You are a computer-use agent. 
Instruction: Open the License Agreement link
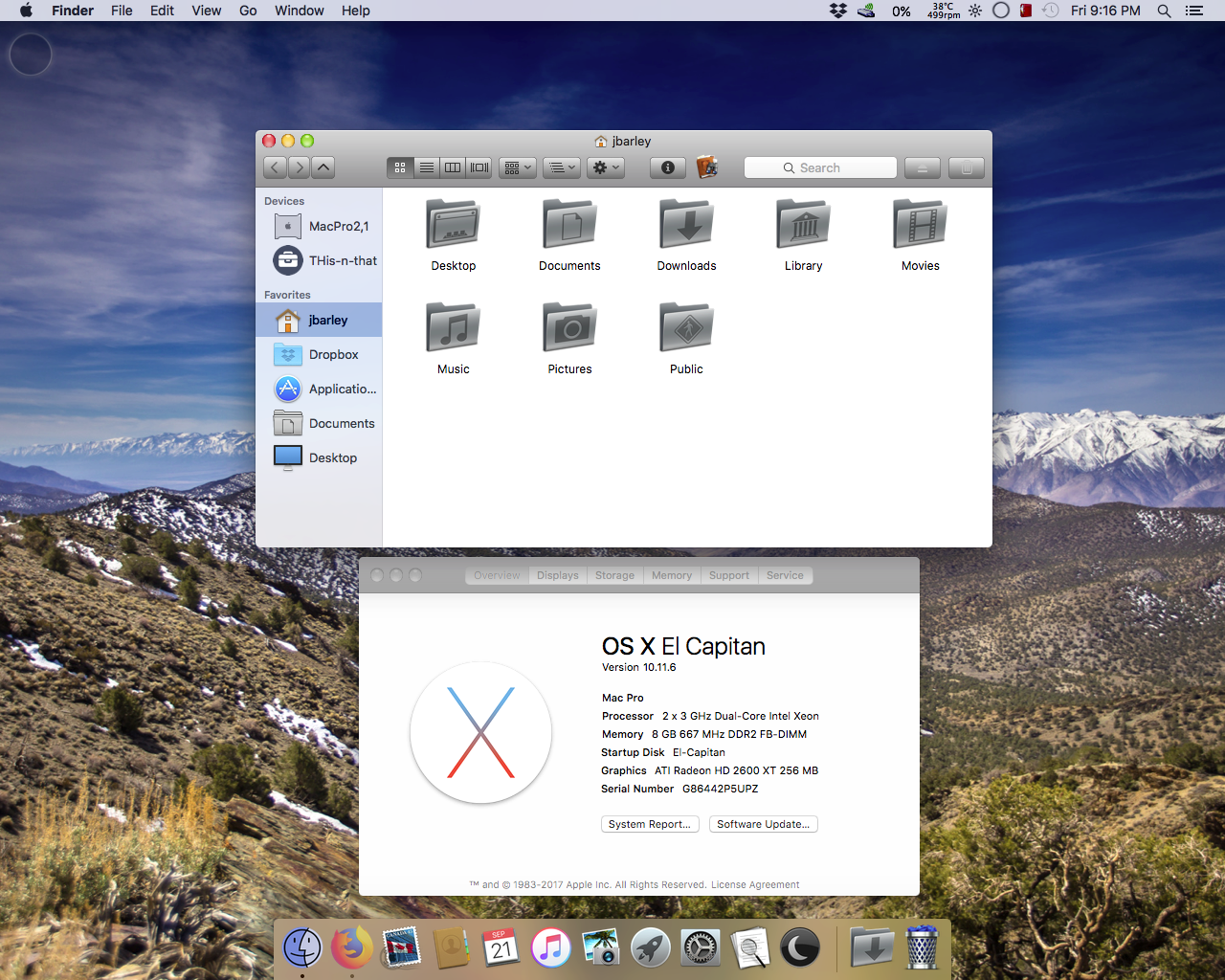coord(755,884)
